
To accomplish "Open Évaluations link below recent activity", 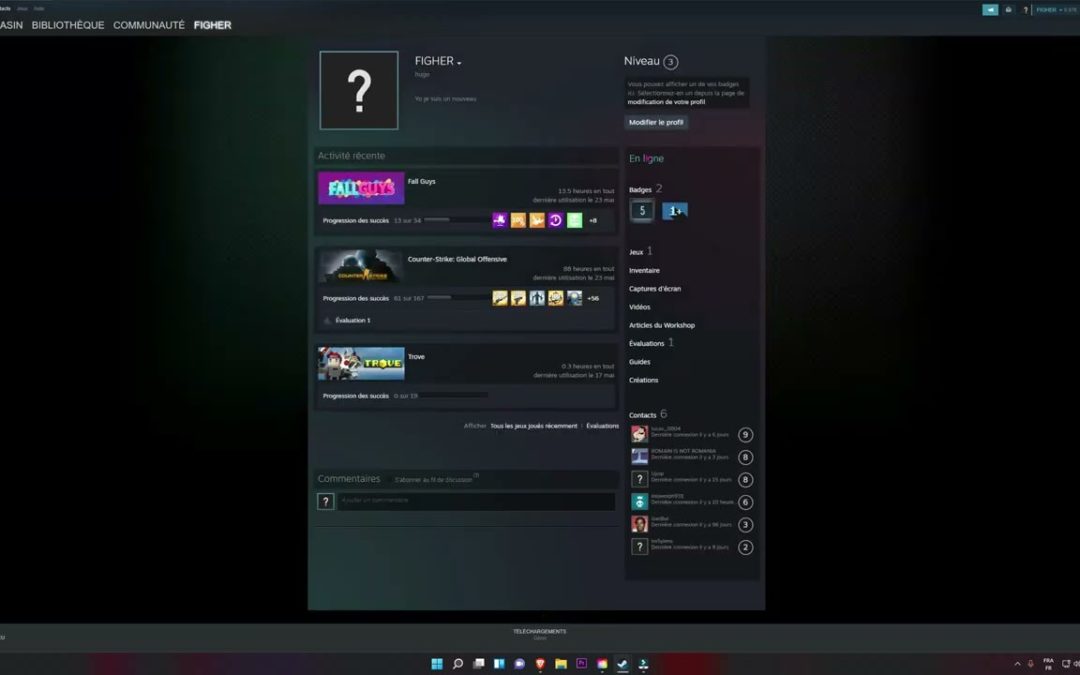I will pos(602,426).
